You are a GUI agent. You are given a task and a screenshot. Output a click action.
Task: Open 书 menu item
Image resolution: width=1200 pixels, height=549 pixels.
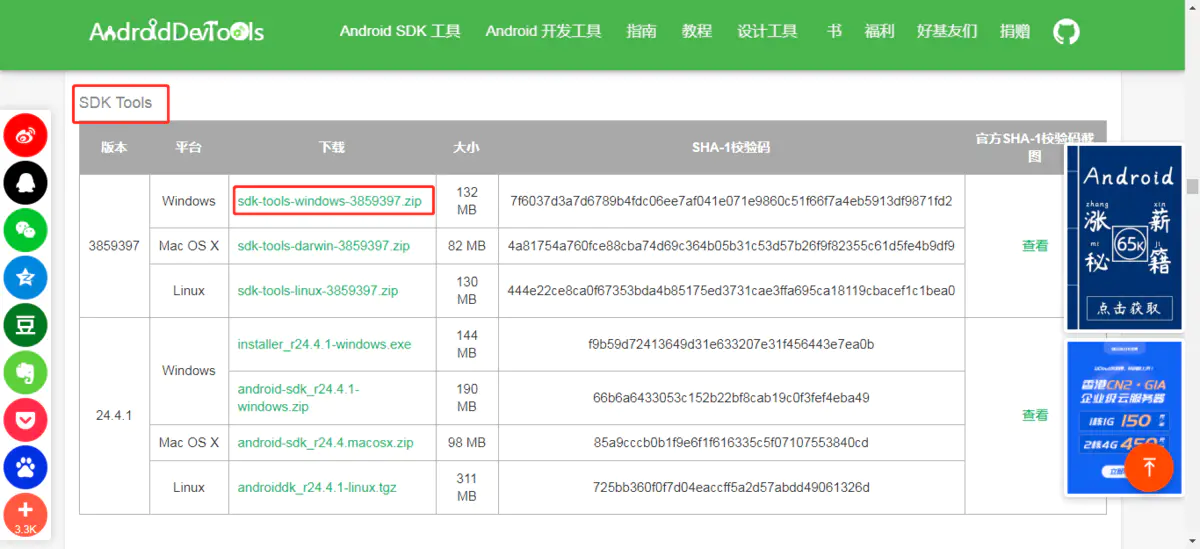[x=834, y=31]
